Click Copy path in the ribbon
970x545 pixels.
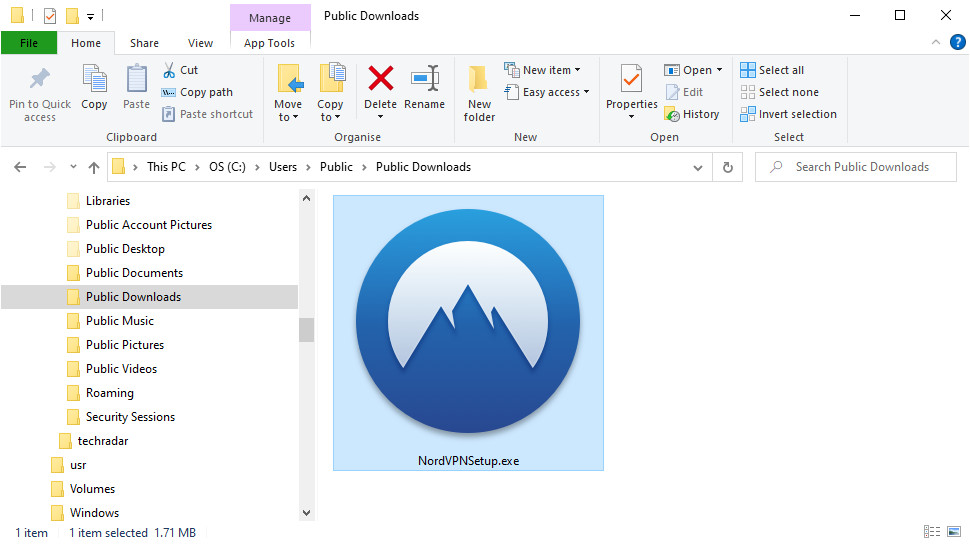[197, 92]
